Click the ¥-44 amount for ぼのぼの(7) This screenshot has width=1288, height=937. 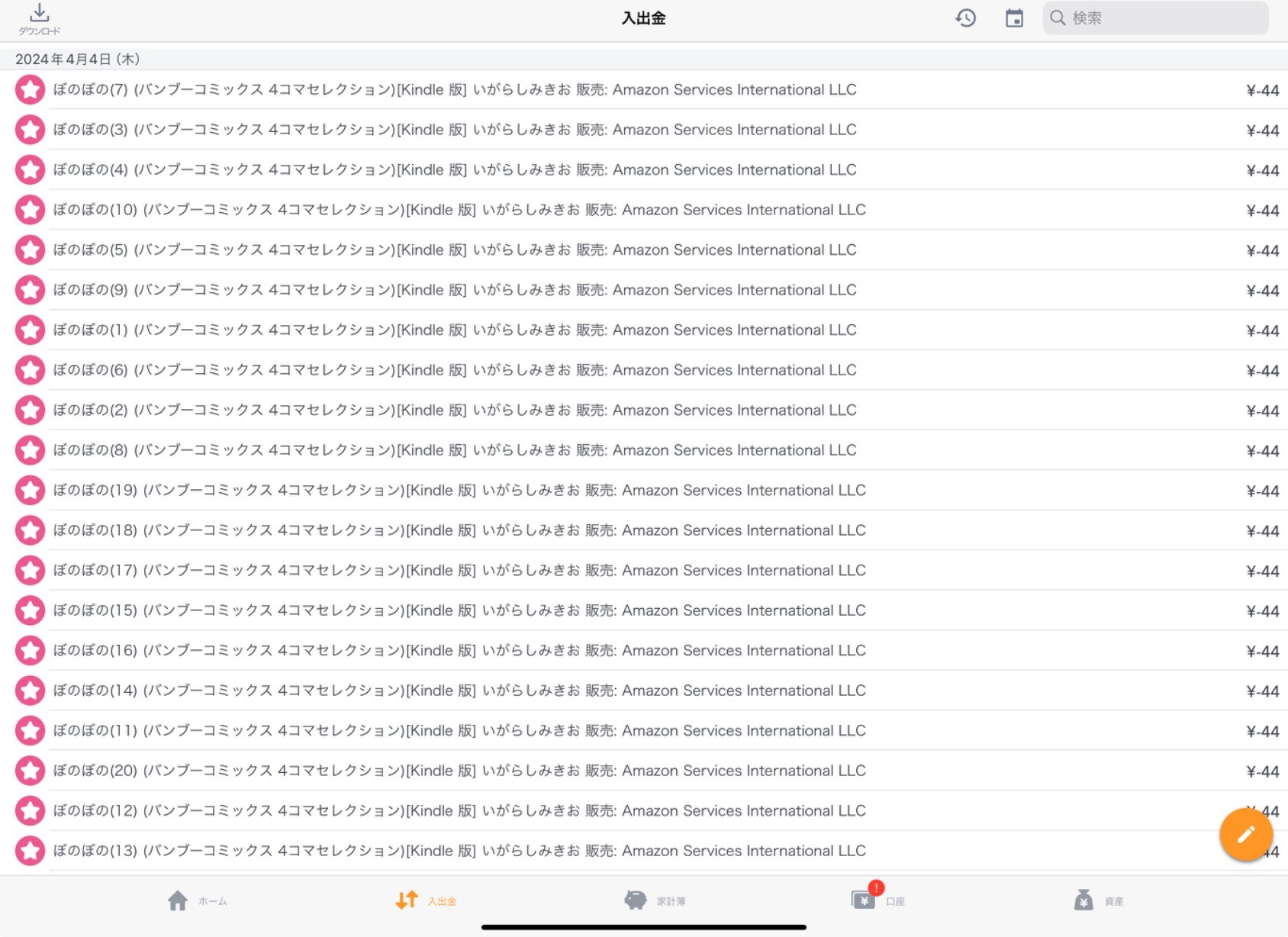coord(1262,91)
